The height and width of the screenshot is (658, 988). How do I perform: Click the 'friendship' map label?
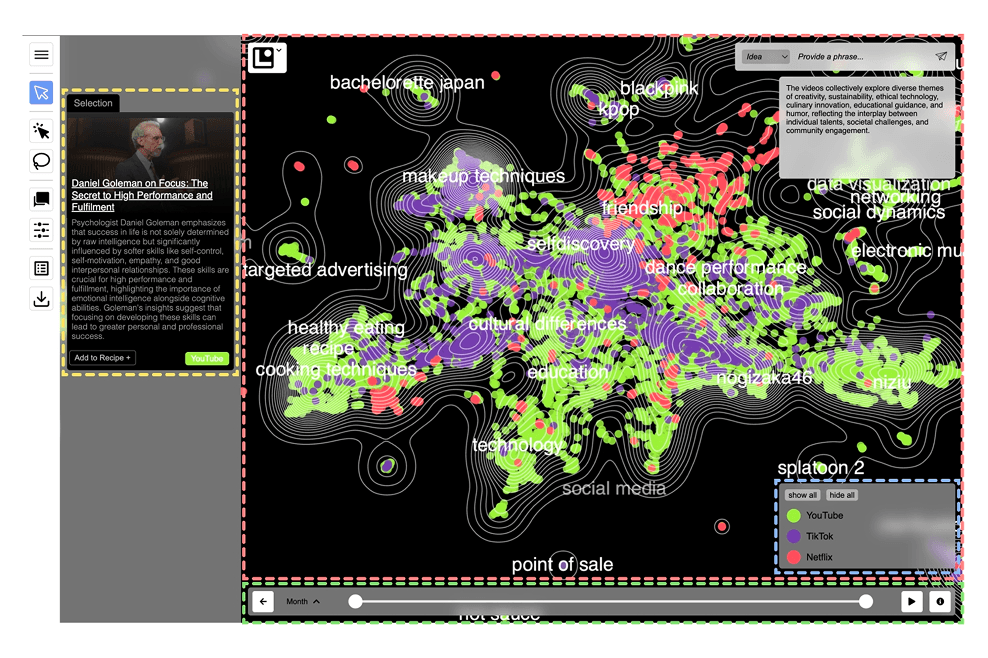tap(642, 209)
